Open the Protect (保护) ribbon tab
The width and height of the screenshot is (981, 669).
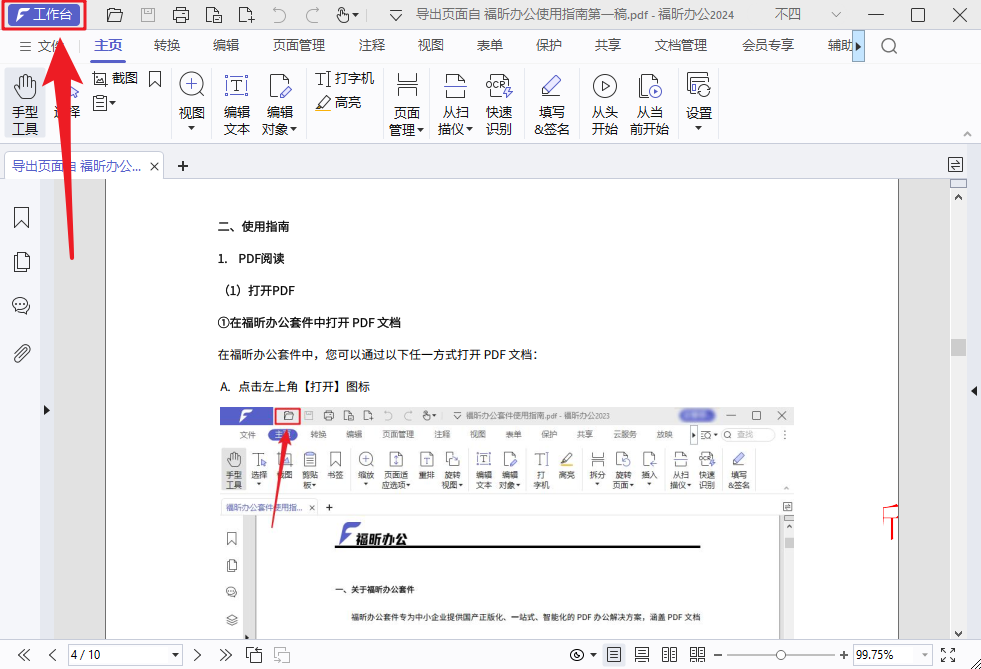549,44
